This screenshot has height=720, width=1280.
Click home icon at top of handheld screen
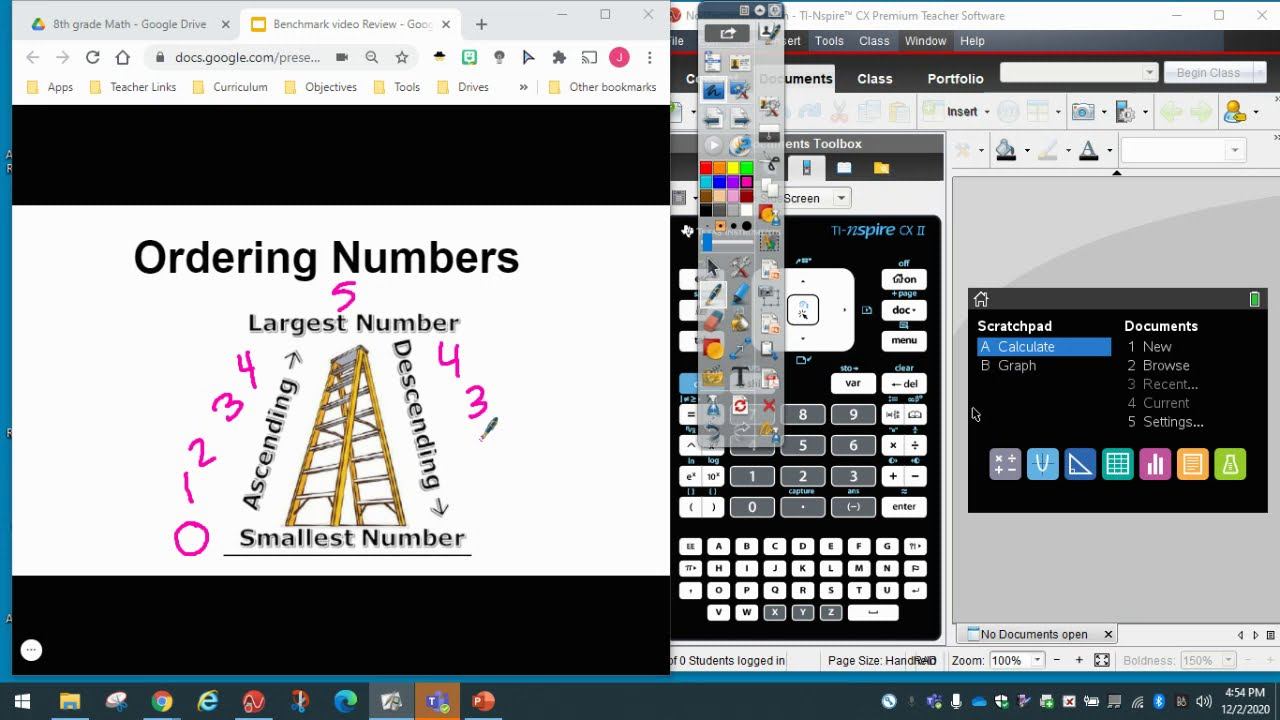[x=981, y=299]
